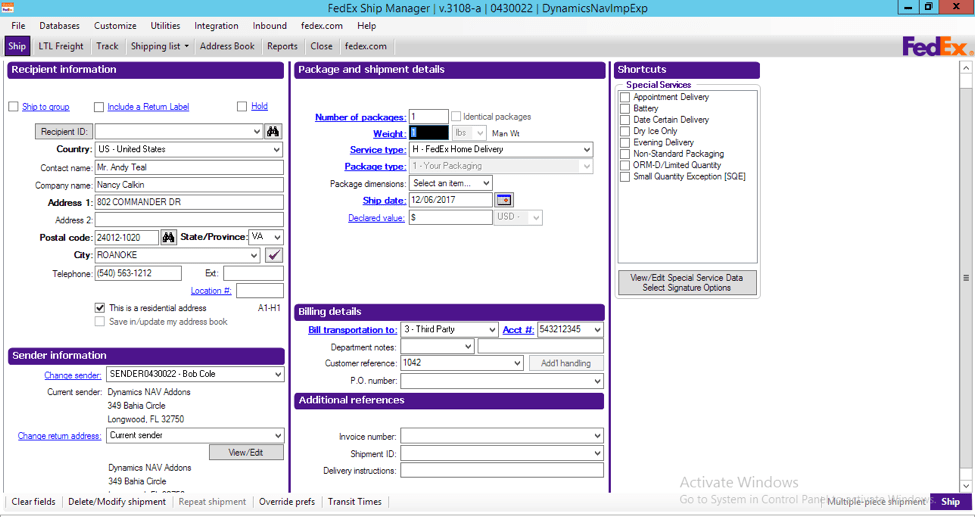
Task: Click View/Edit sender button
Action: pos(246,452)
